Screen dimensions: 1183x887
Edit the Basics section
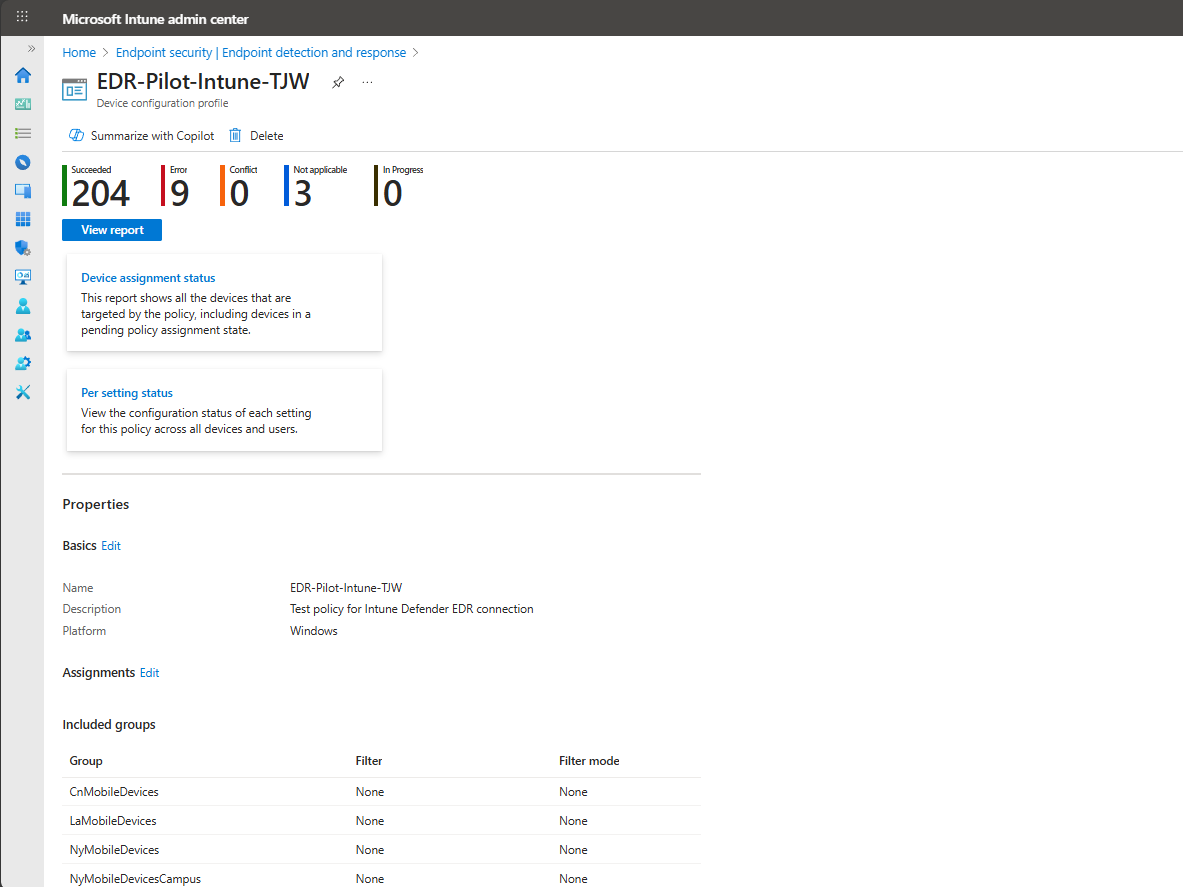(x=111, y=545)
